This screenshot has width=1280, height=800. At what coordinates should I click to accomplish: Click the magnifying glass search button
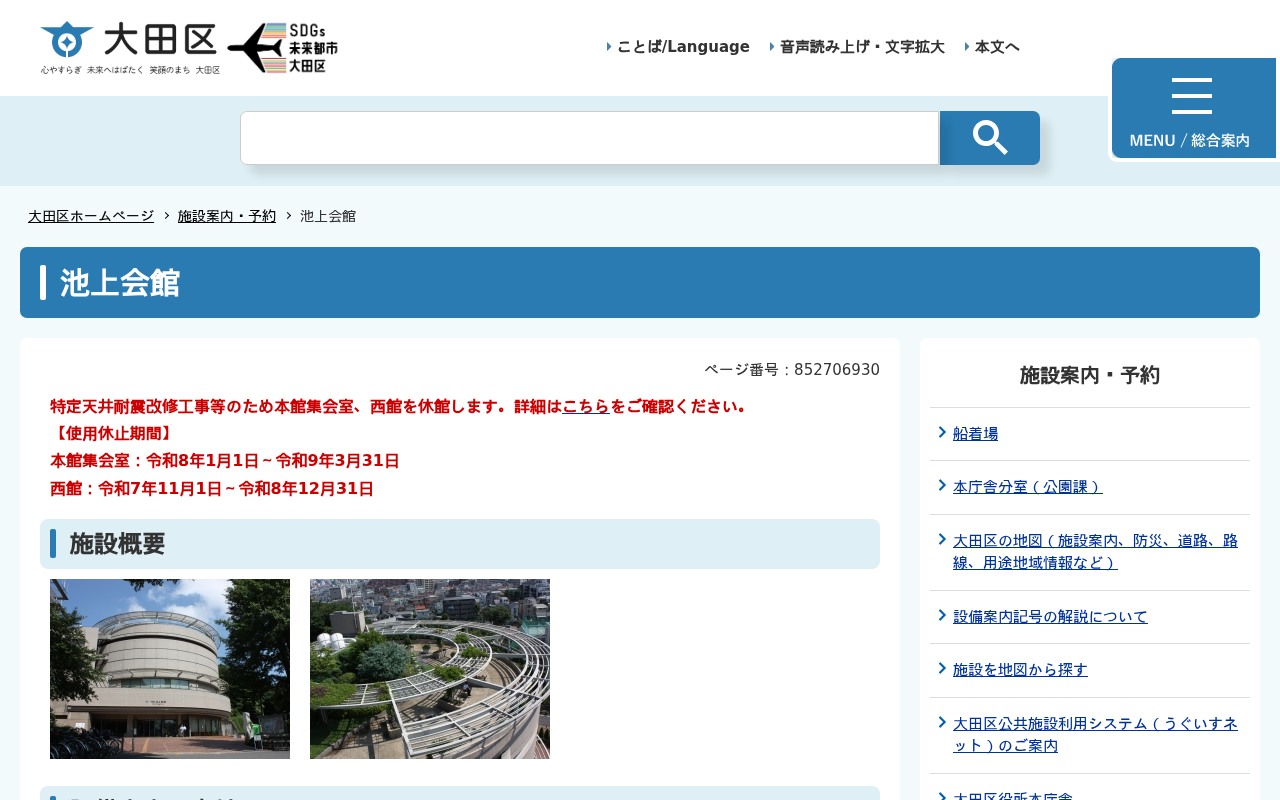coord(990,138)
